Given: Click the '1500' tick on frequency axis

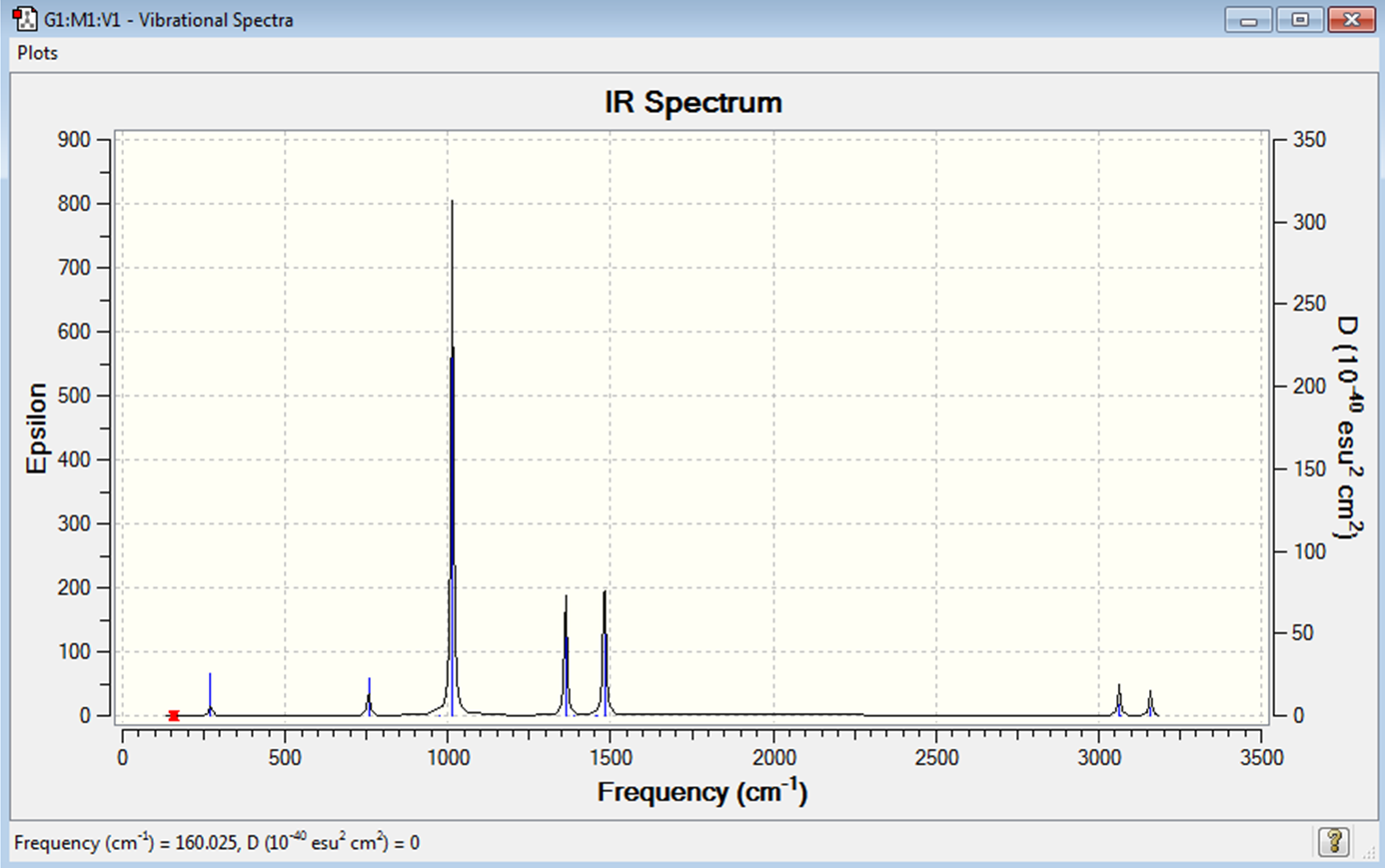Looking at the screenshot, I should pyautogui.click(x=611, y=757).
